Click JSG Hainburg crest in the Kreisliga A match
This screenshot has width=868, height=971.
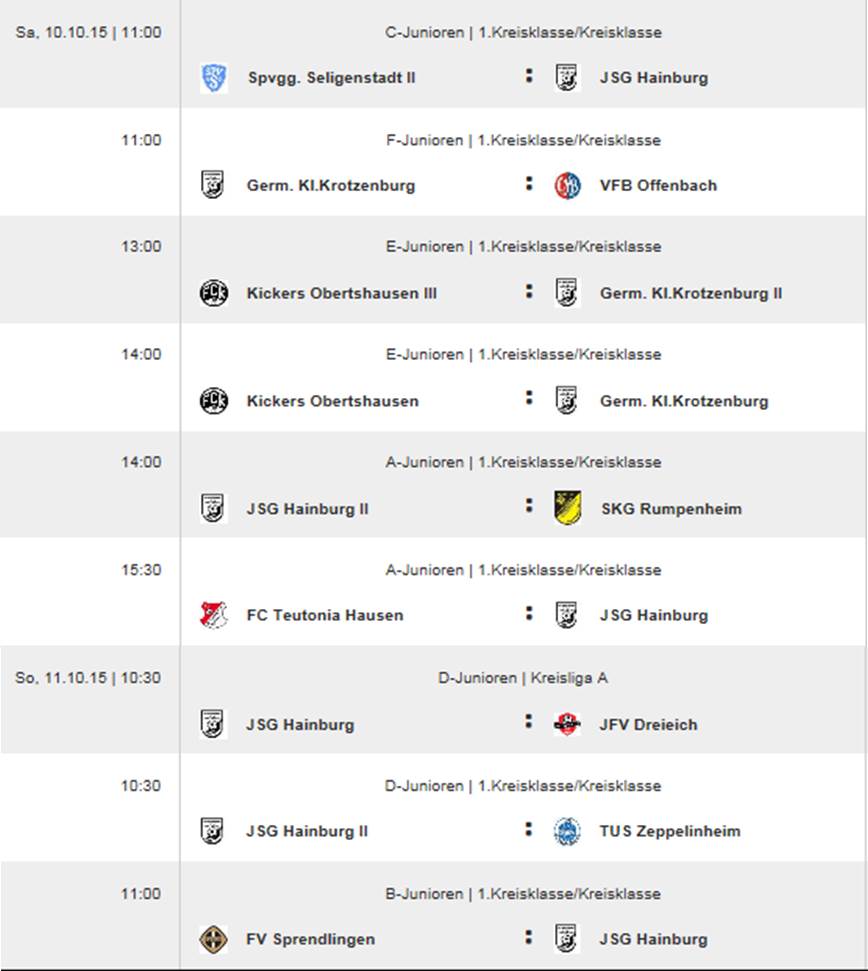[x=213, y=724]
